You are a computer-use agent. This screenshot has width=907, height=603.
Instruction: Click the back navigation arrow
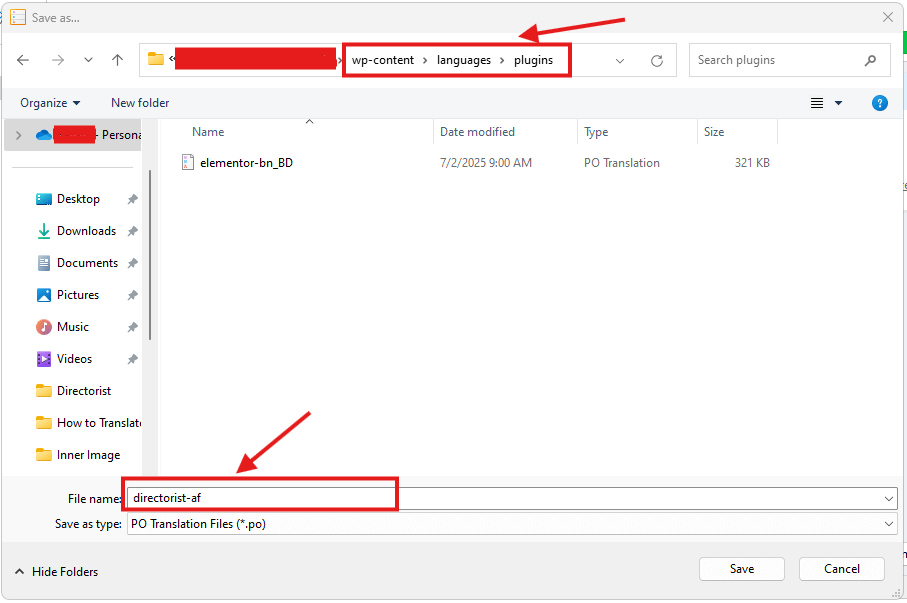point(23,60)
